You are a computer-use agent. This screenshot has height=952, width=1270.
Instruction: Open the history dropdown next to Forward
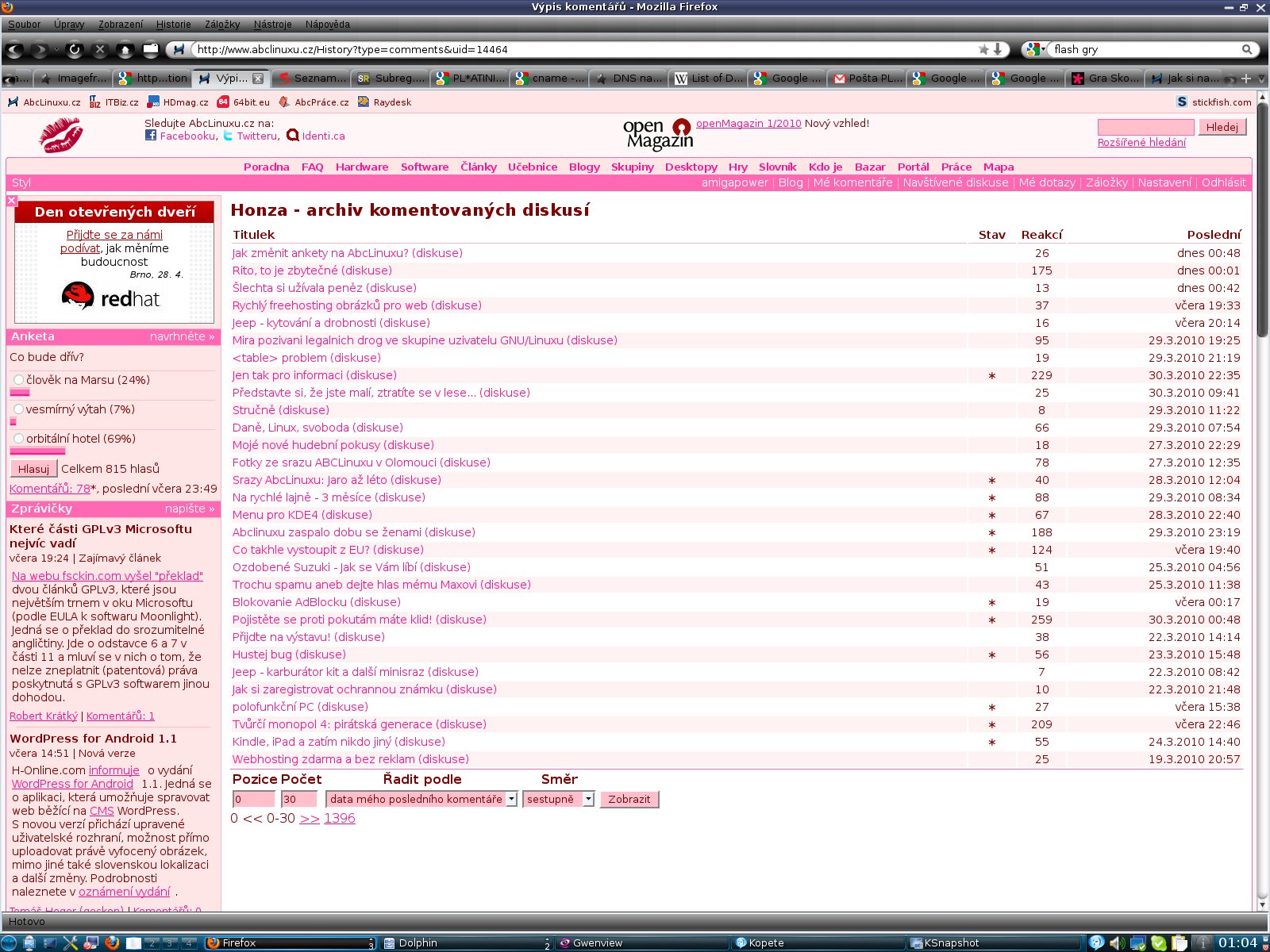[56, 49]
